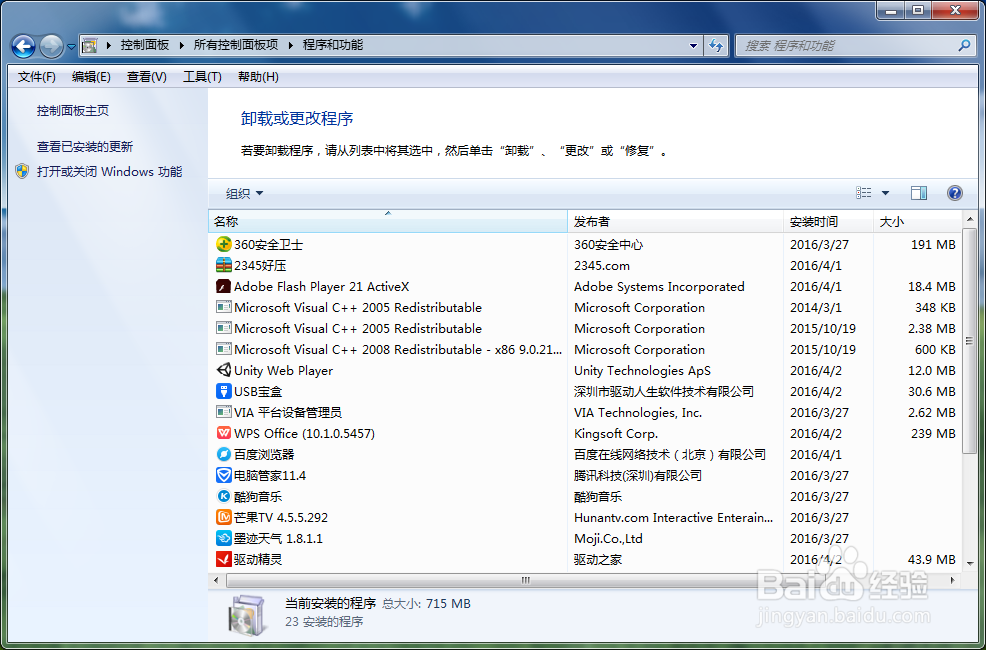
Task: Open the 文件(F) menu
Action: click(x=36, y=77)
